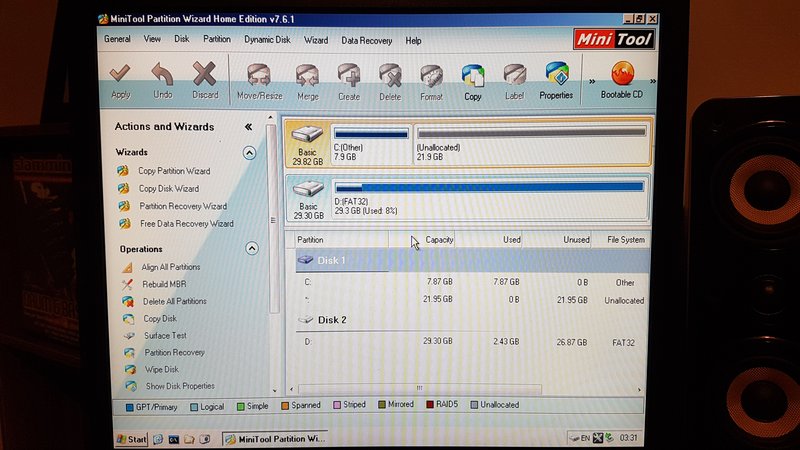
Task: Open the Disk menu
Action: point(182,39)
